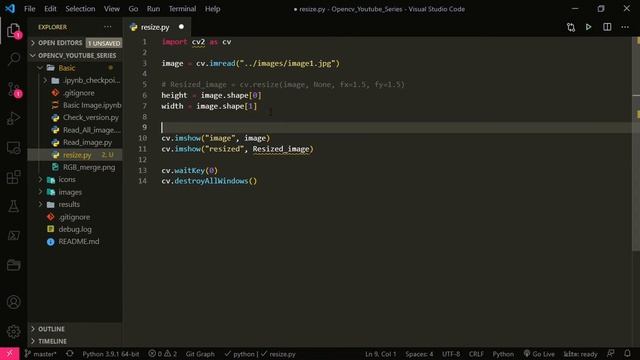Open the Selection menu

pos(80,9)
